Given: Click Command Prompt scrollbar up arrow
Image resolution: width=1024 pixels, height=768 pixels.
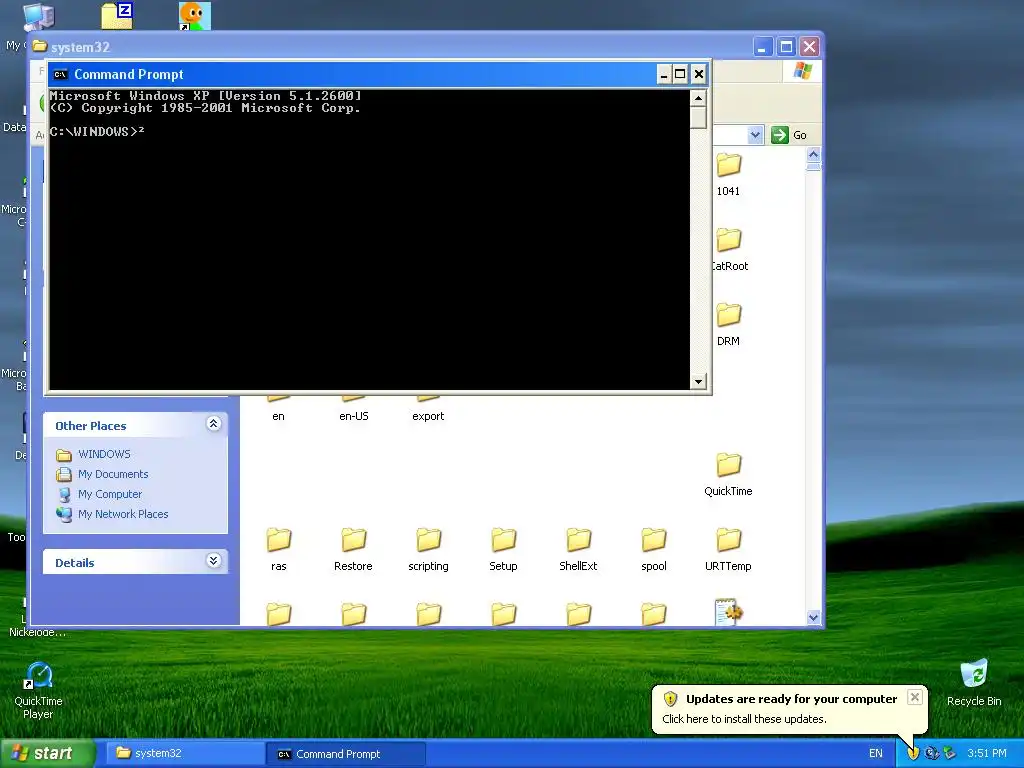Looking at the screenshot, I should tap(698, 99).
